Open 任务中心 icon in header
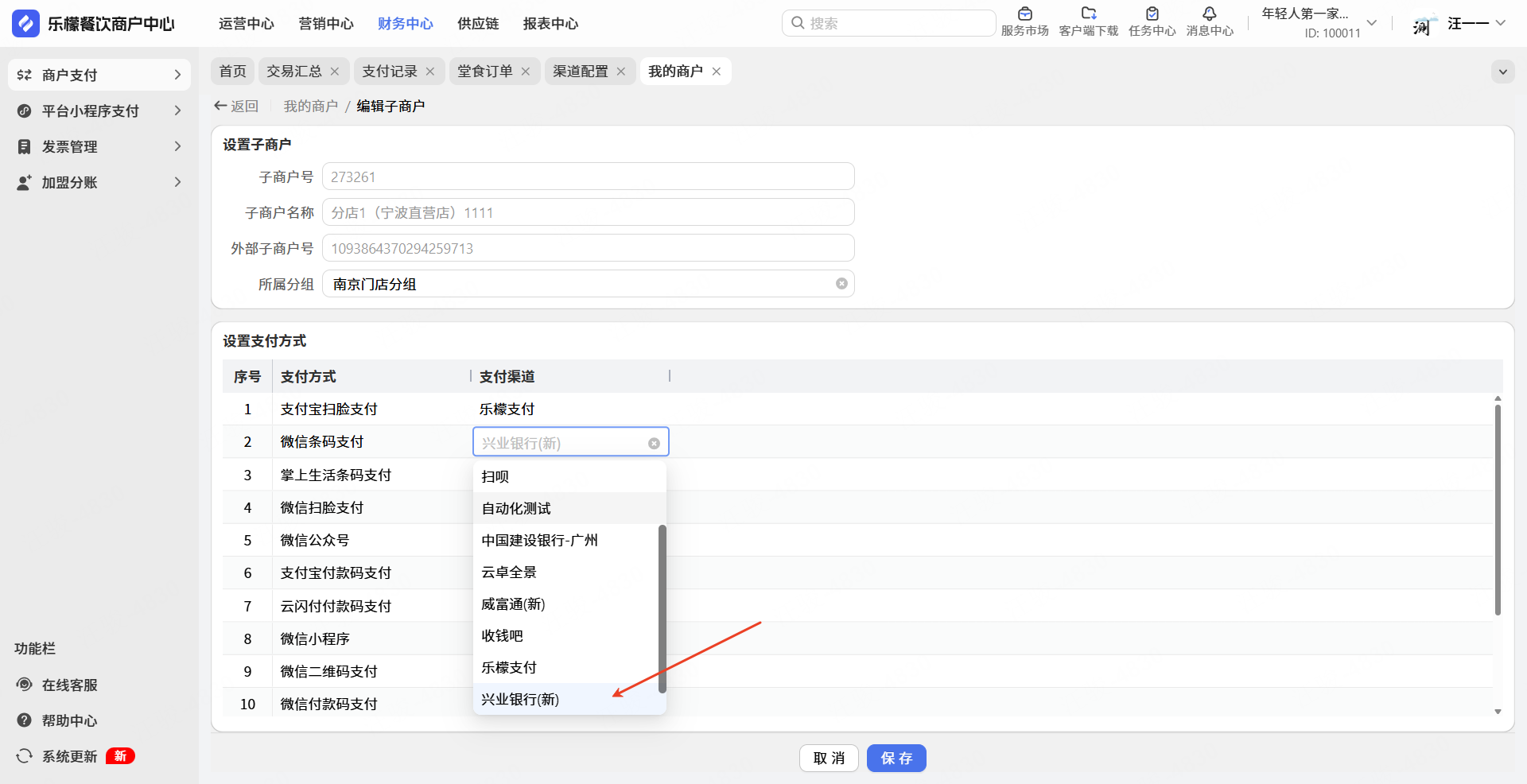The height and width of the screenshot is (784, 1527). point(1152,14)
